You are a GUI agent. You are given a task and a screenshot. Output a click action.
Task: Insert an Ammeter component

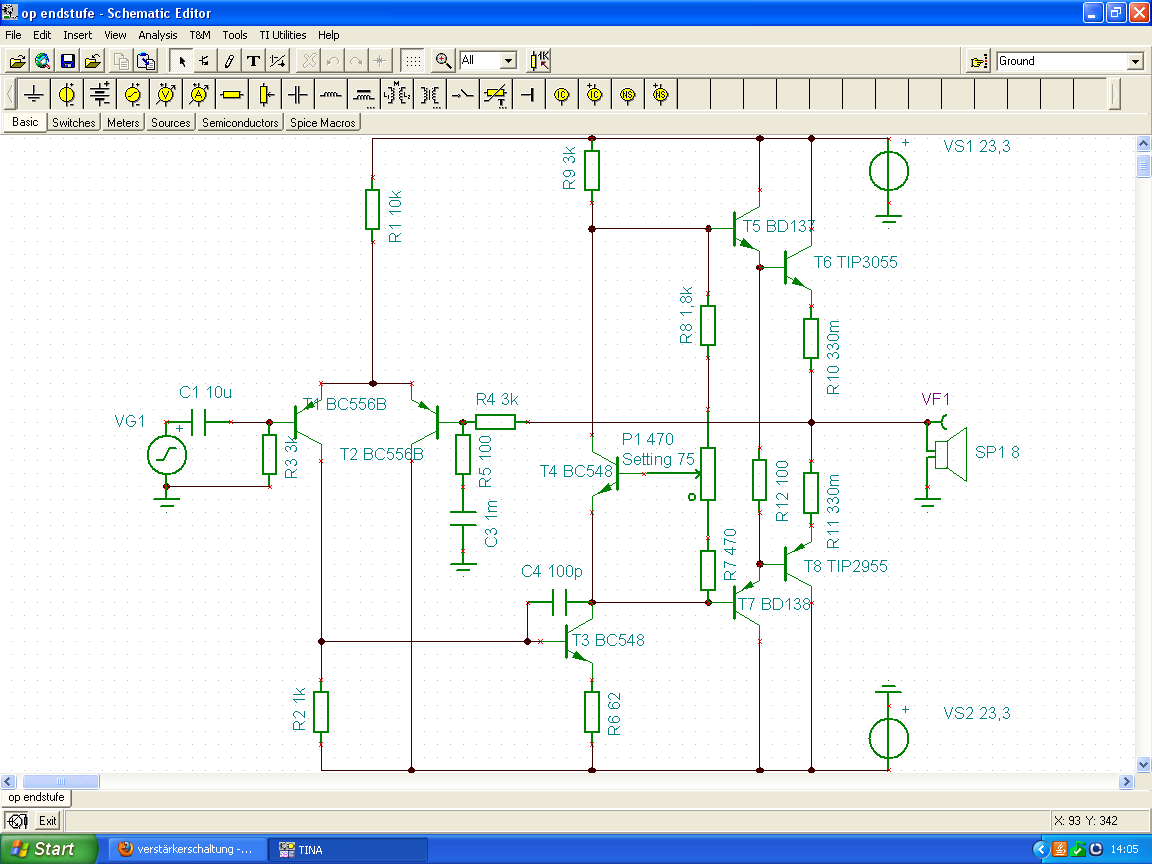199,95
